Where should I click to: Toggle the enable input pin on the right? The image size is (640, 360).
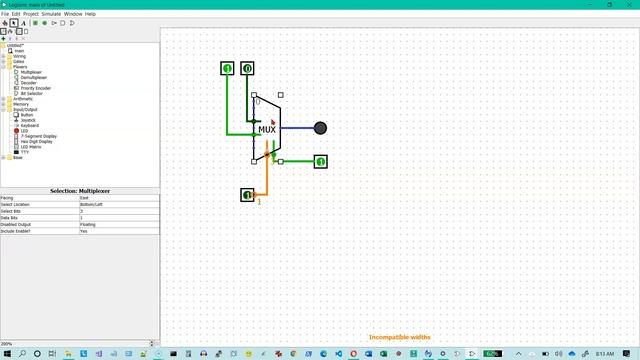(320, 162)
